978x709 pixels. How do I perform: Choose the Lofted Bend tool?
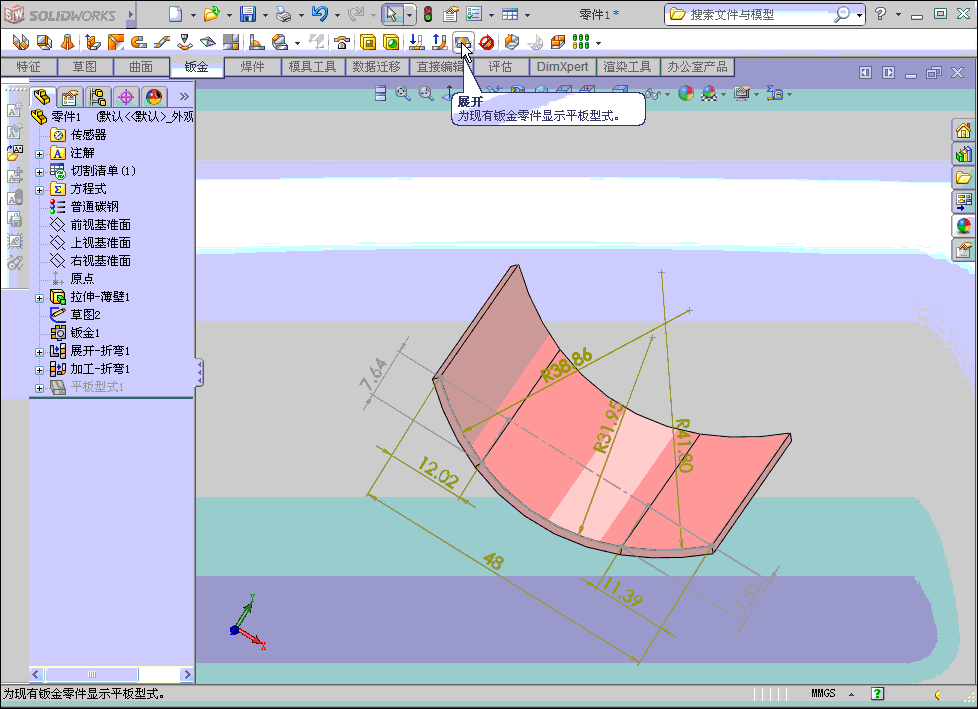pos(67,42)
